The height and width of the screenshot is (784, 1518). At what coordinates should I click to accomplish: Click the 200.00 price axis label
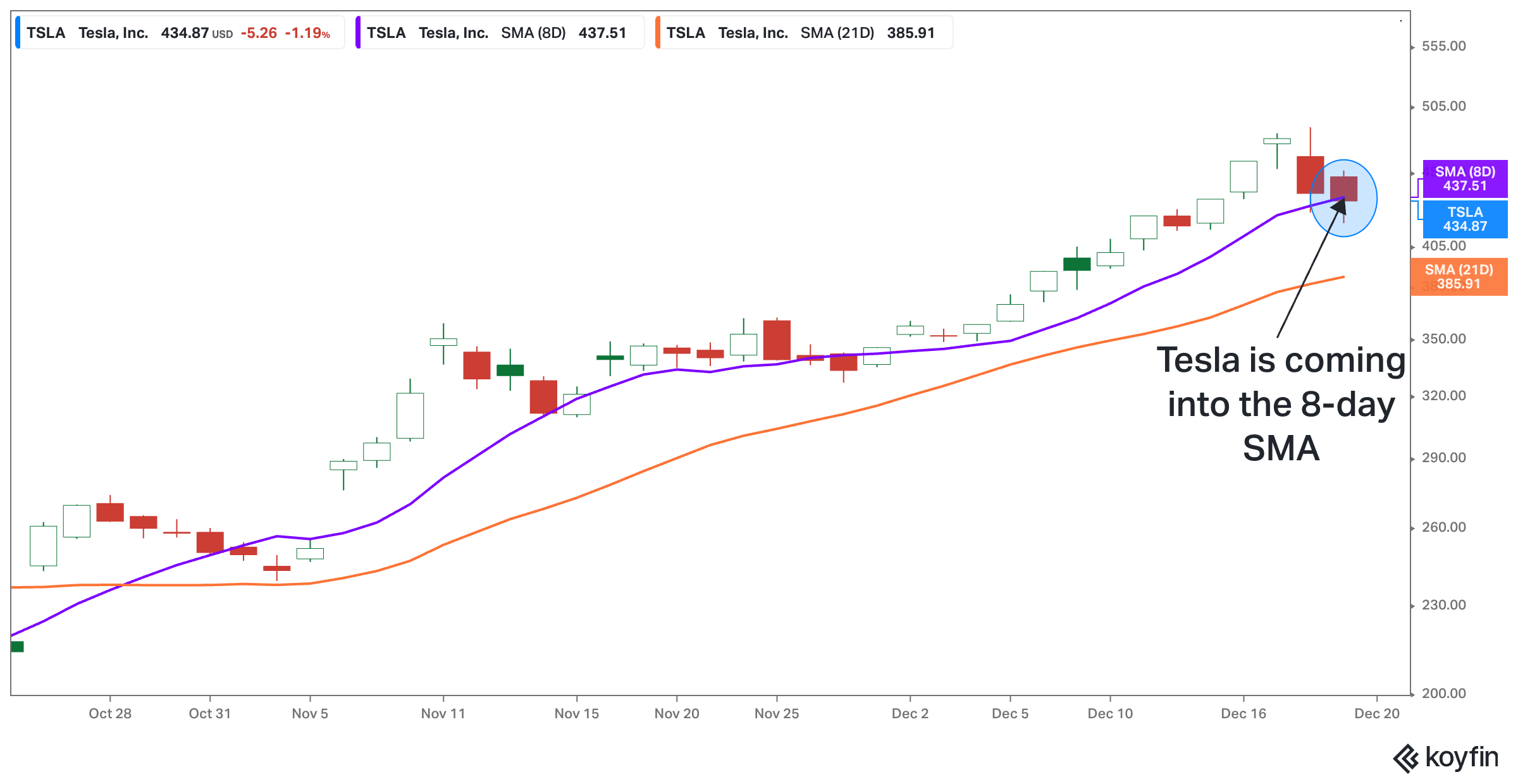click(x=1444, y=694)
